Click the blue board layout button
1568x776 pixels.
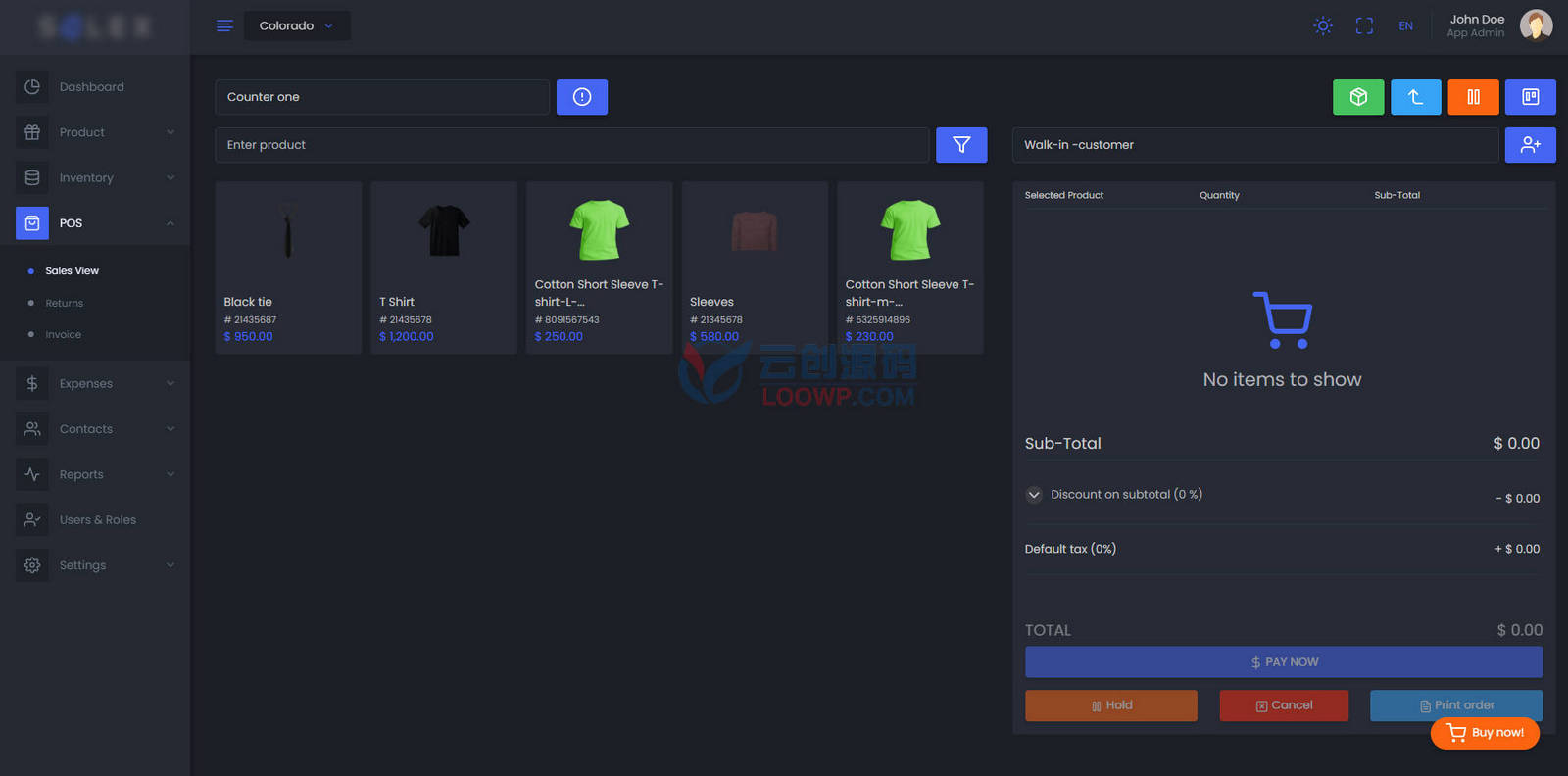point(1531,97)
